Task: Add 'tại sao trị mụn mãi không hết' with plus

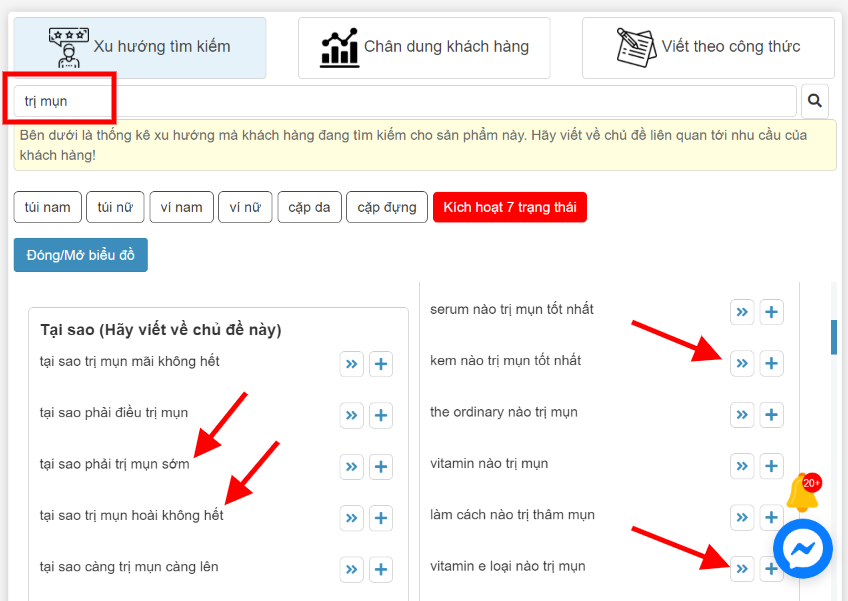Action: [381, 364]
